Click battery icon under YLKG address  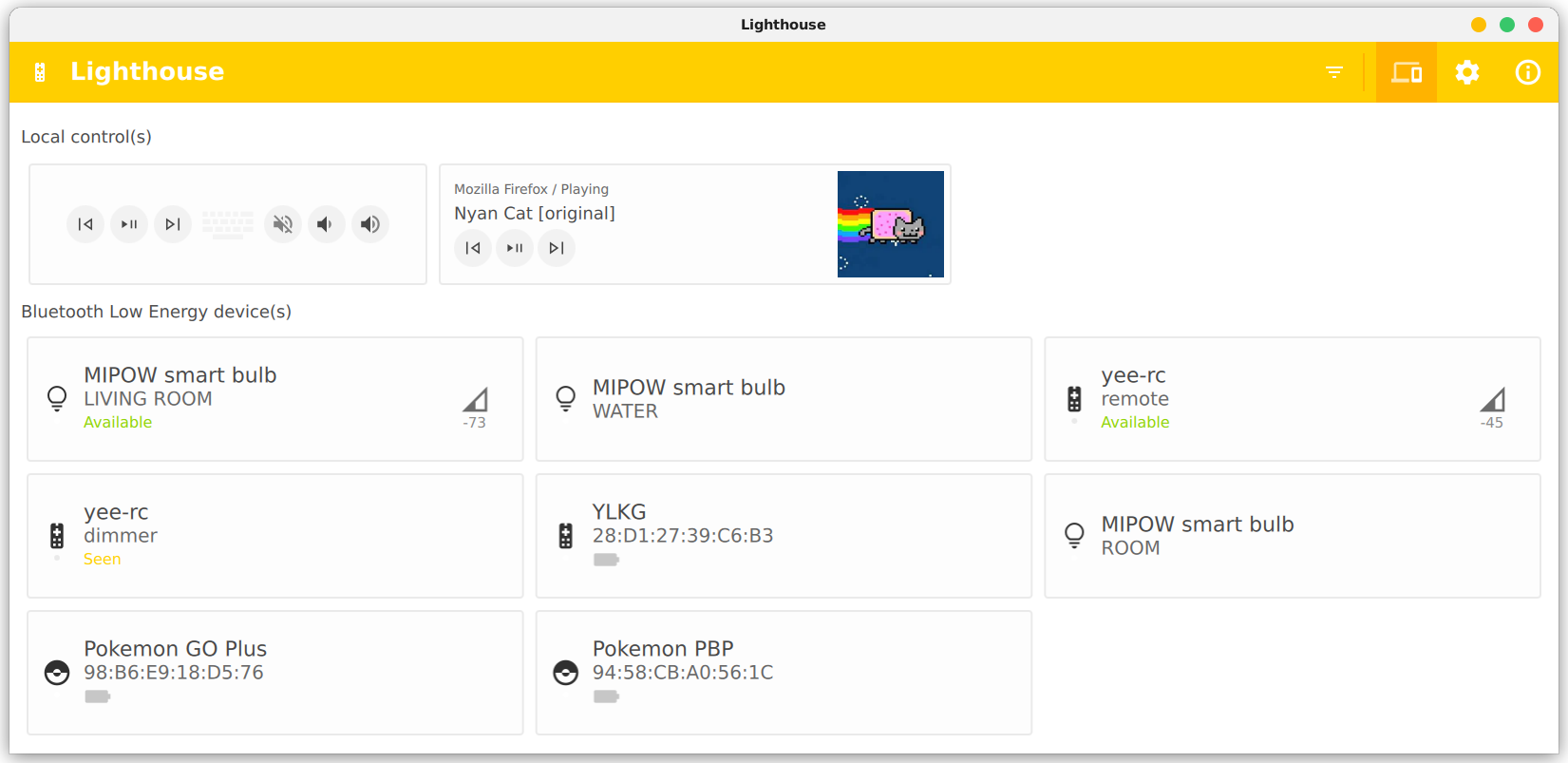coord(606,560)
